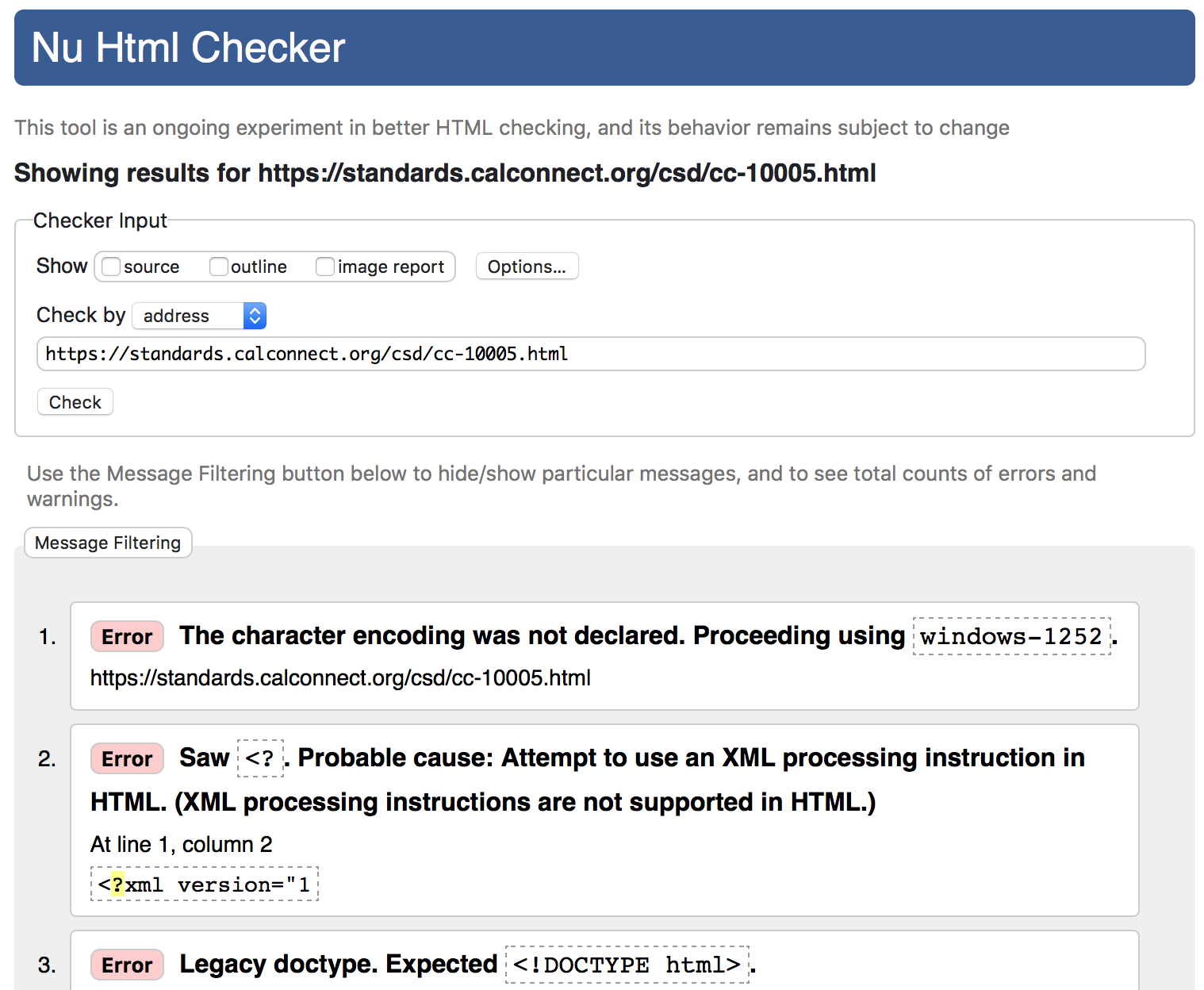This screenshot has height=990, width=1204.
Task: Click the Checker Input section label
Action: 100,221
